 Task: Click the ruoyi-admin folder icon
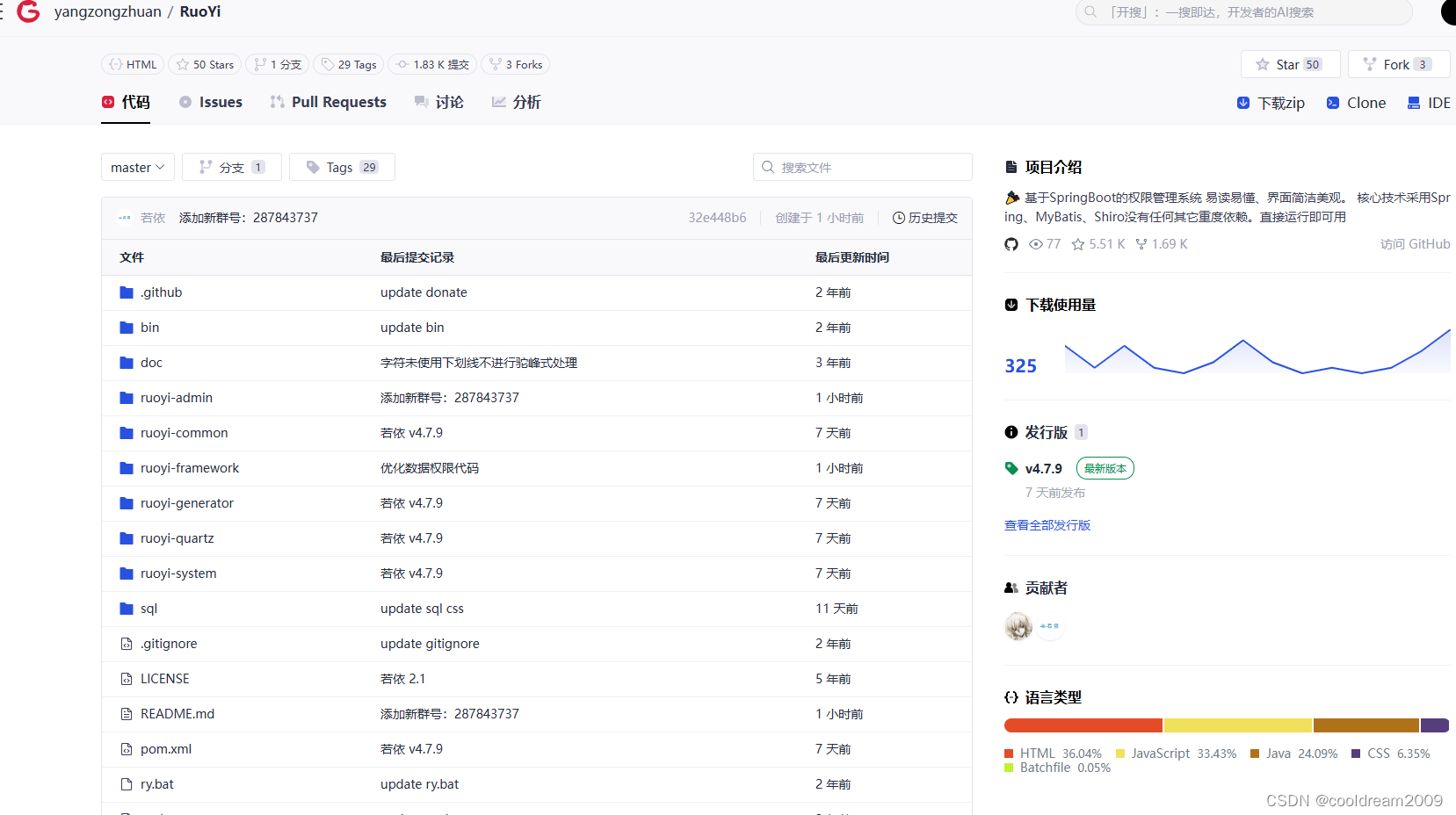click(127, 398)
